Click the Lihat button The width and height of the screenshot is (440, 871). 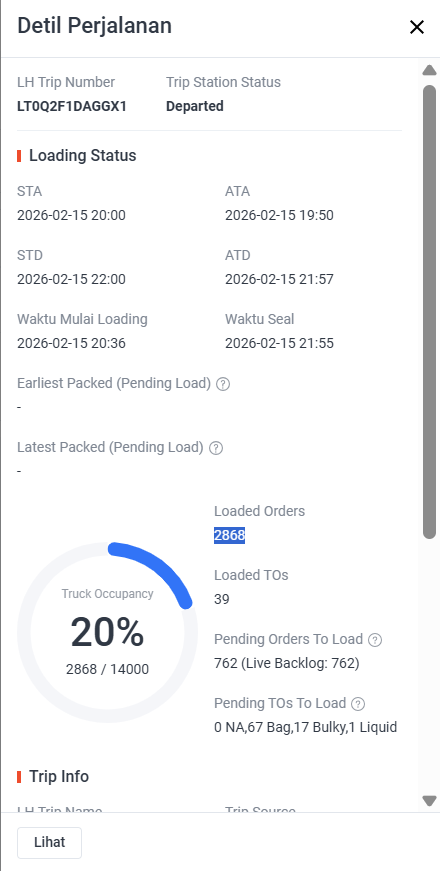[49, 842]
